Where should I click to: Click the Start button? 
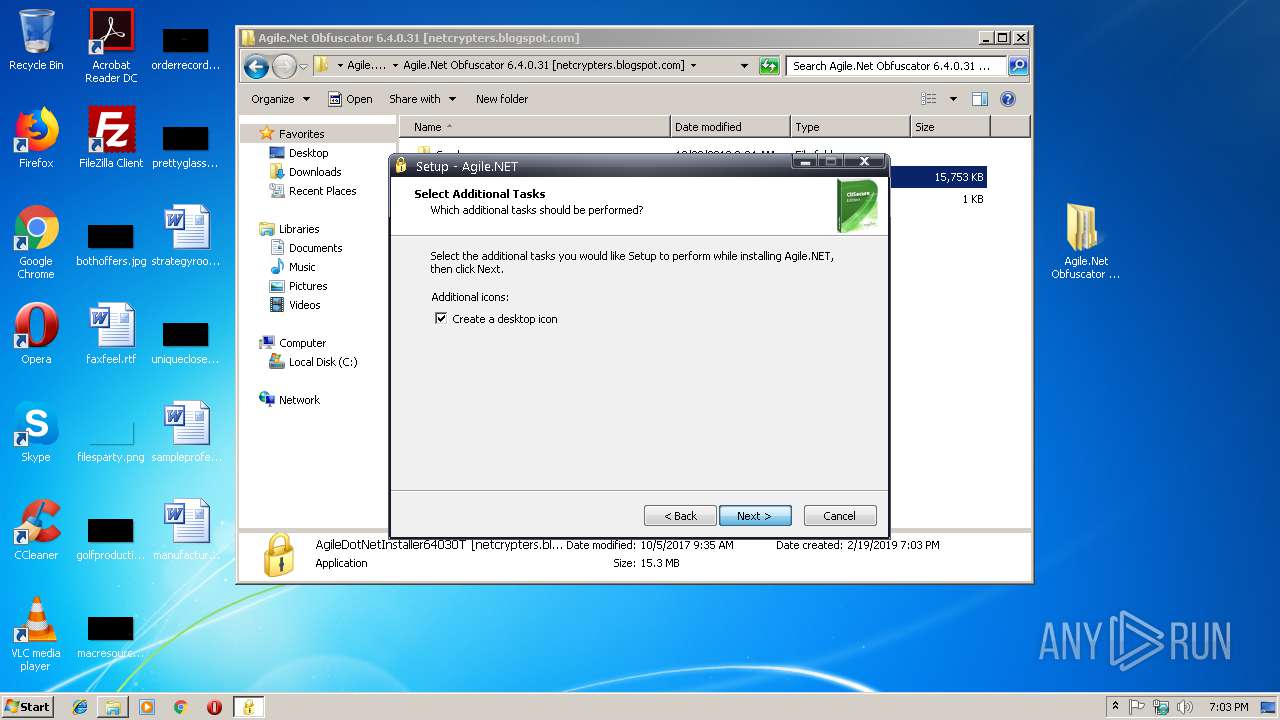coord(28,706)
